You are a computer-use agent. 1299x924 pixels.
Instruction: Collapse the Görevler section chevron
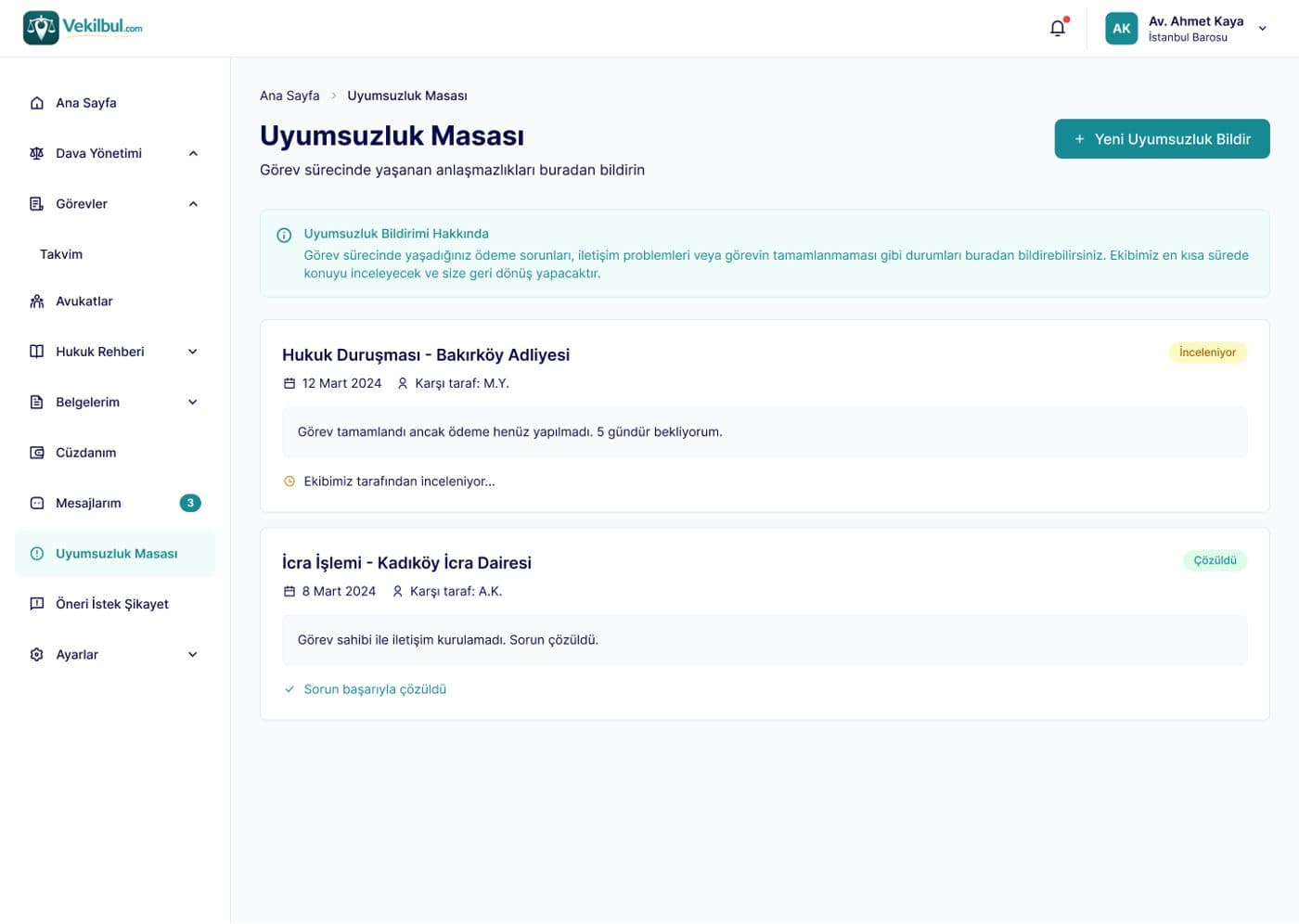tap(193, 204)
